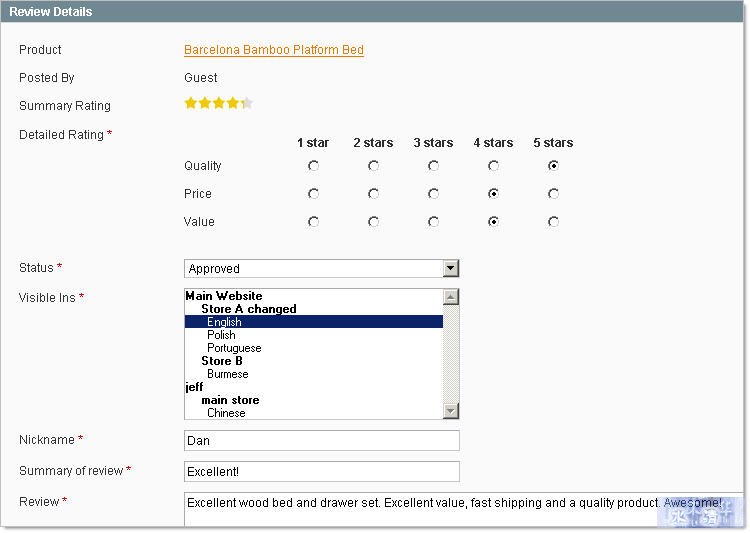Select 3 stars for Price
Image resolution: width=750 pixels, height=533 pixels.
click(x=433, y=194)
